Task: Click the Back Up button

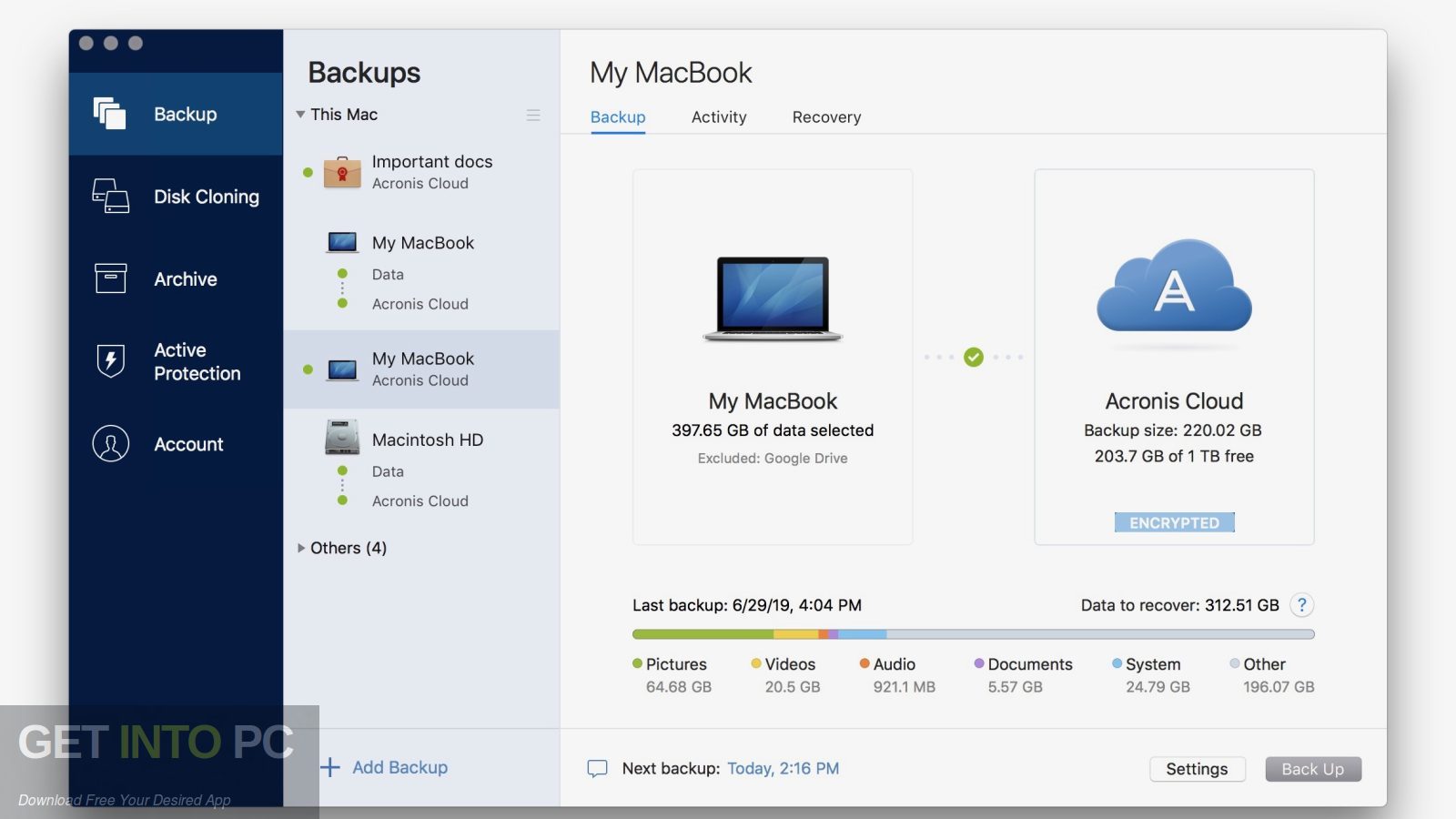Action: pyautogui.click(x=1312, y=769)
